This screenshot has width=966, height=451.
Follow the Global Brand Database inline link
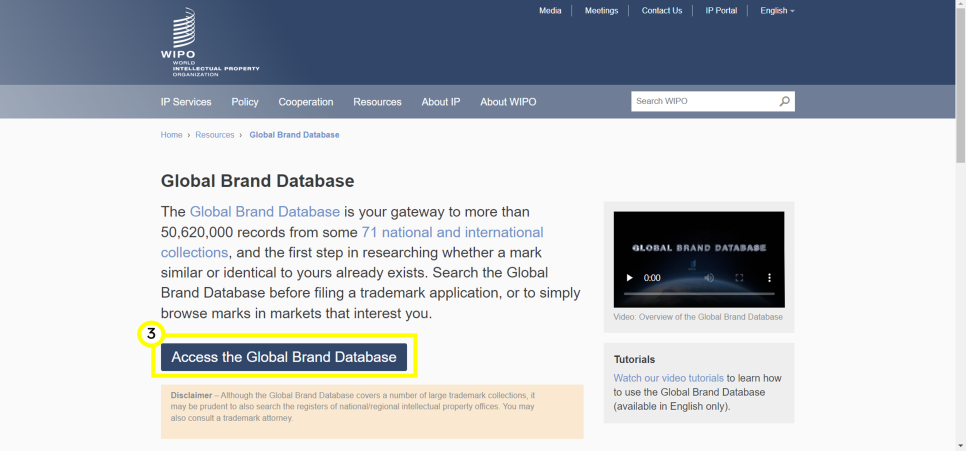tap(265, 212)
